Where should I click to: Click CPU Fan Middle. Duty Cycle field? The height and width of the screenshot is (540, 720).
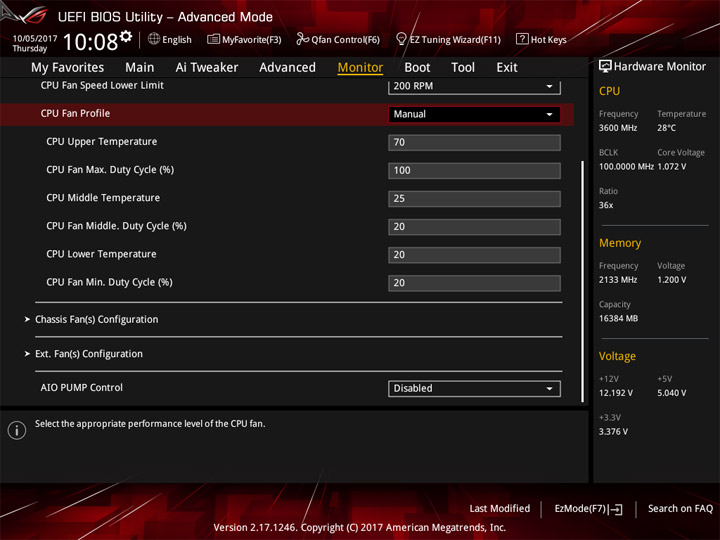coord(474,227)
